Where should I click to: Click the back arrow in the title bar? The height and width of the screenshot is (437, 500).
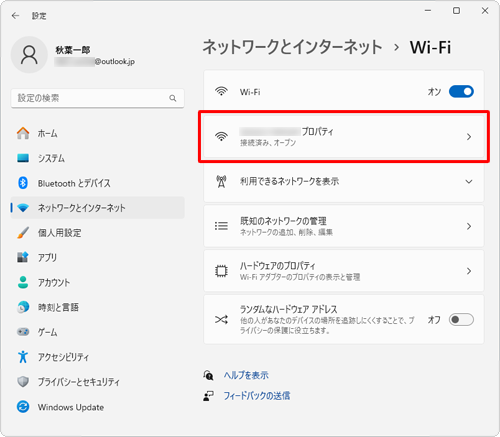15,16
